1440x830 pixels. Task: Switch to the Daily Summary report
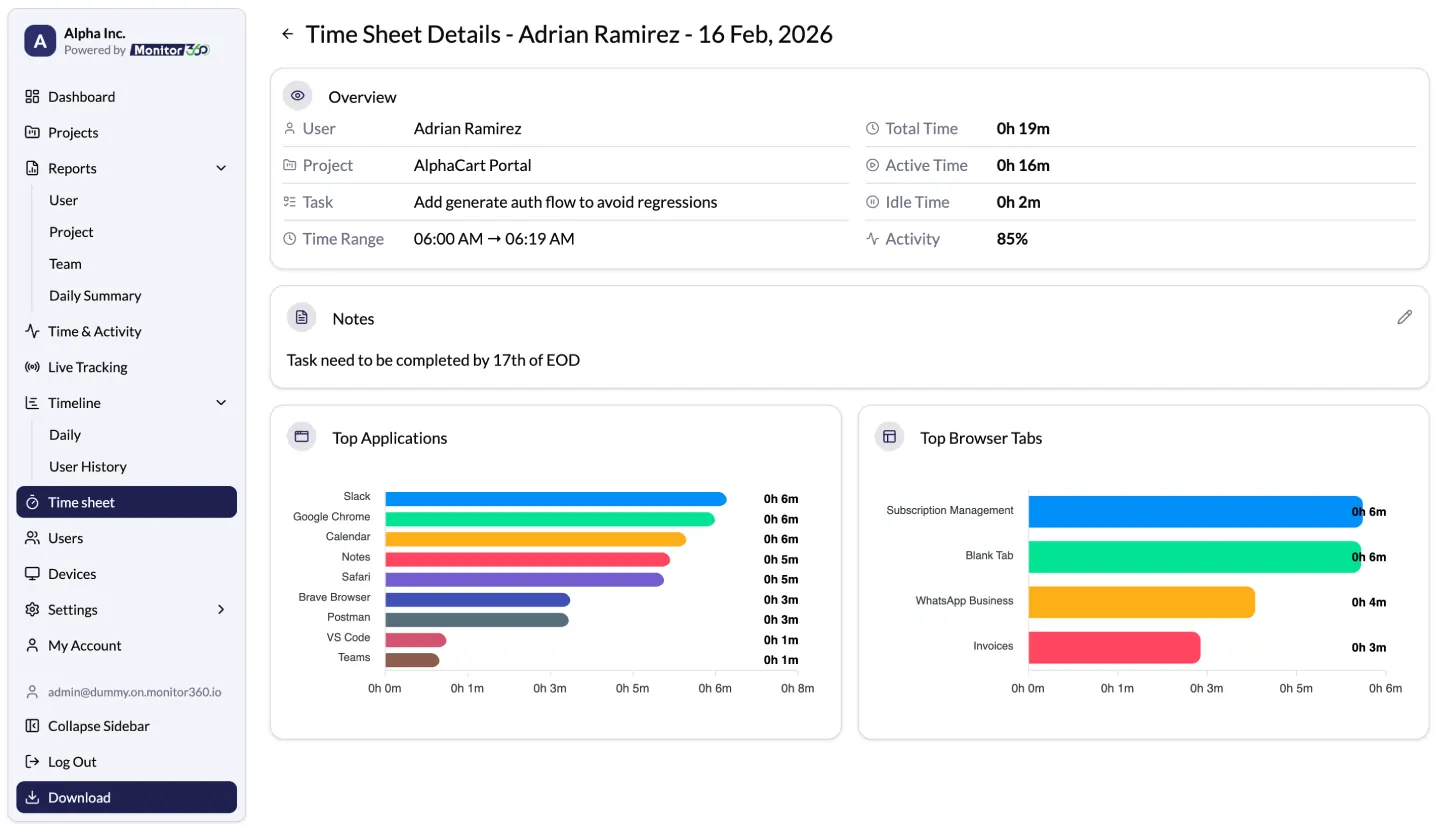coord(94,295)
